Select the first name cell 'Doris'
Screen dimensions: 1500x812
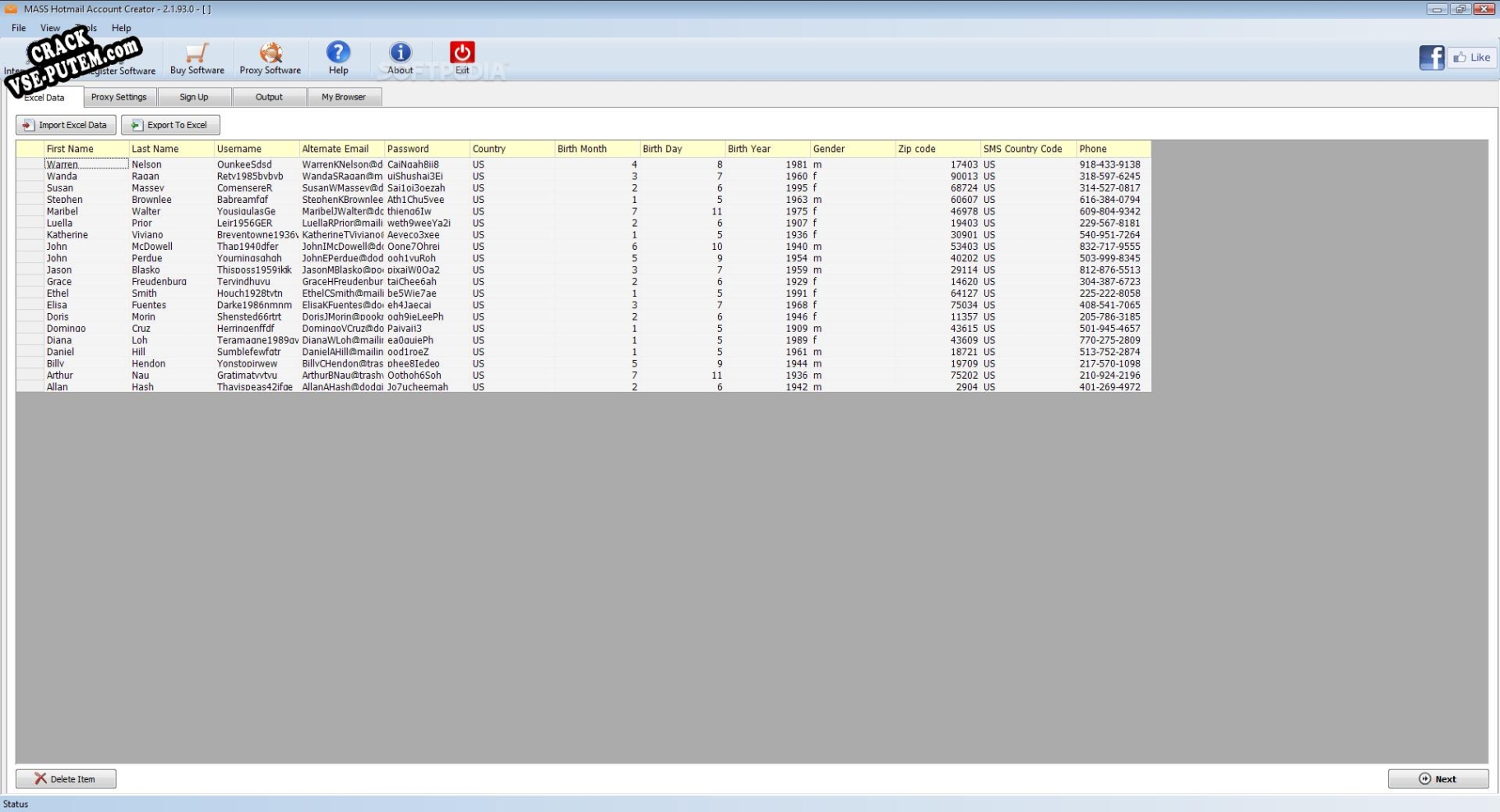(86, 316)
